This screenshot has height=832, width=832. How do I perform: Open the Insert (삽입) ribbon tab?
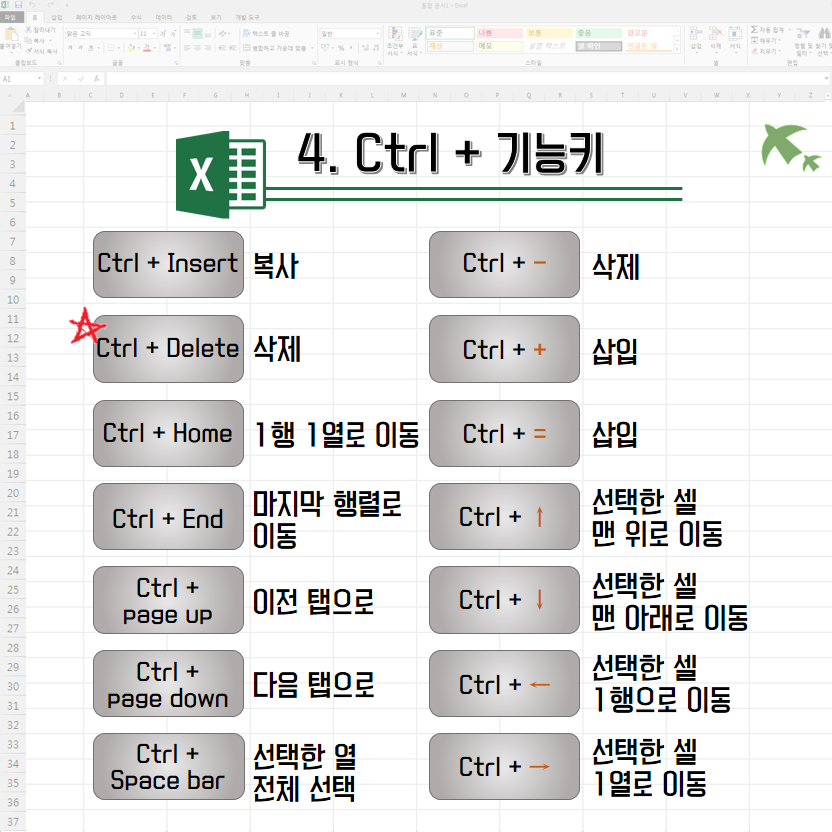coord(56,17)
